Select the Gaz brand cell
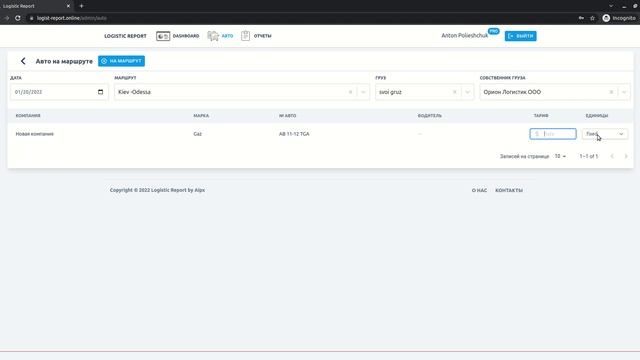The image size is (640, 360). tap(198, 134)
